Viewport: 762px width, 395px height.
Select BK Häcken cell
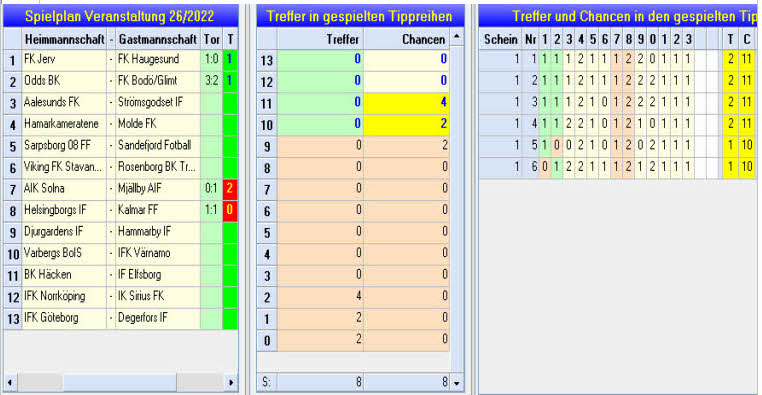(x=64, y=275)
